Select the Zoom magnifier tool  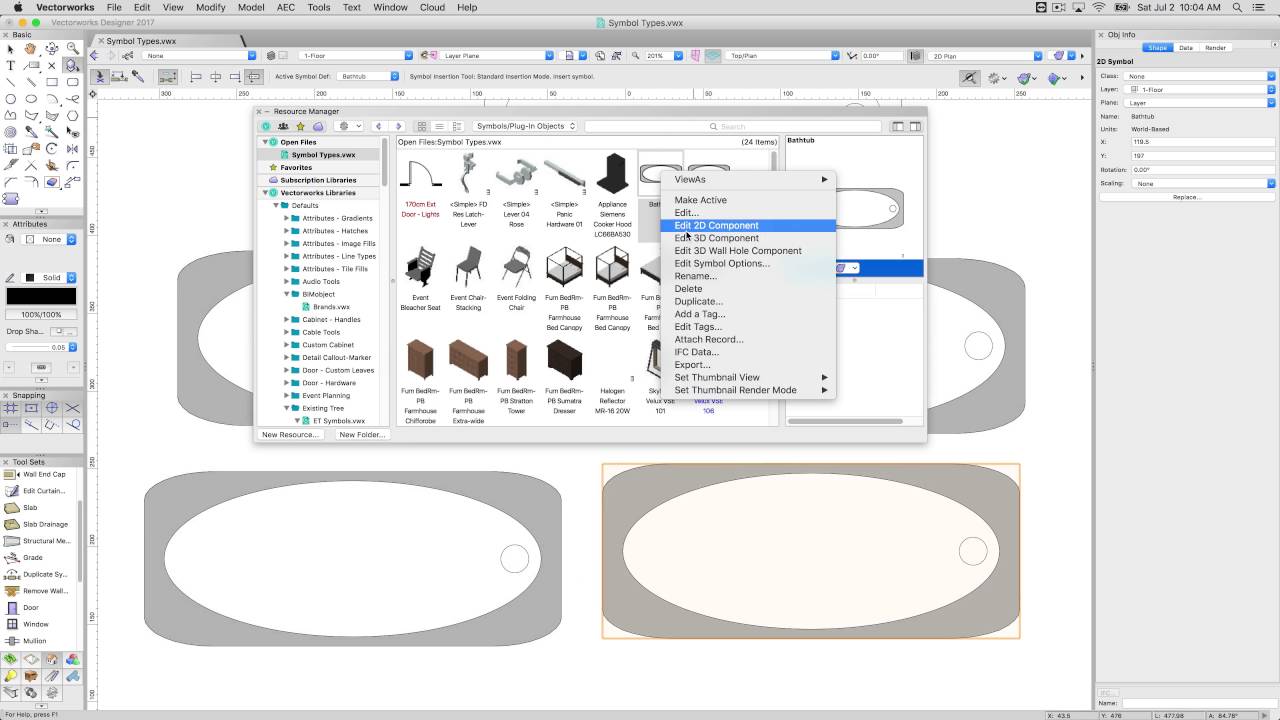(x=73, y=48)
